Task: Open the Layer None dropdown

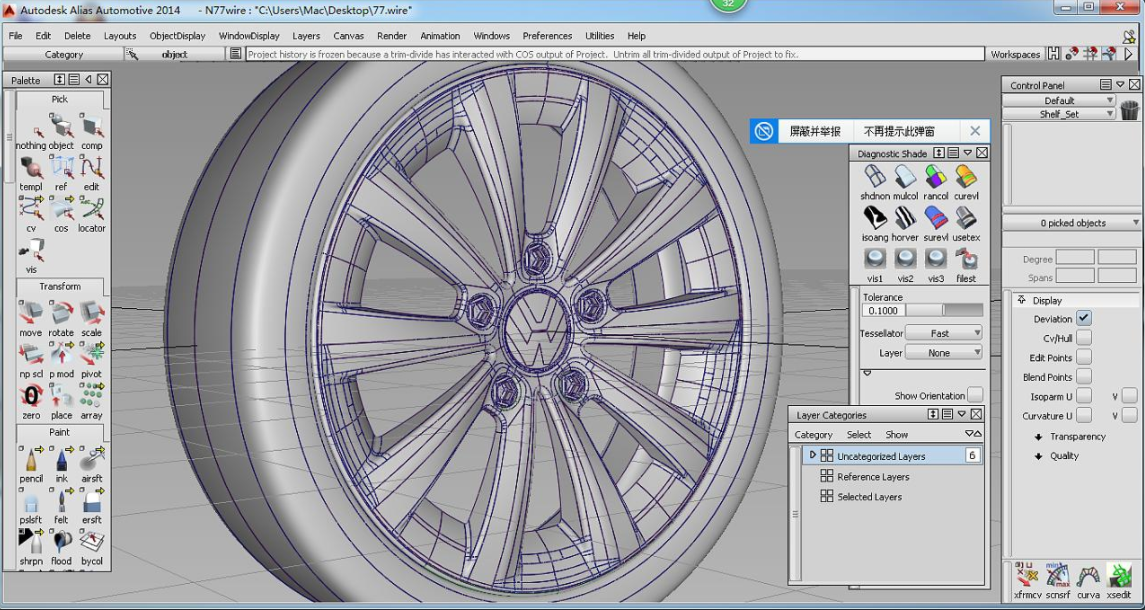Action: (944, 353)
